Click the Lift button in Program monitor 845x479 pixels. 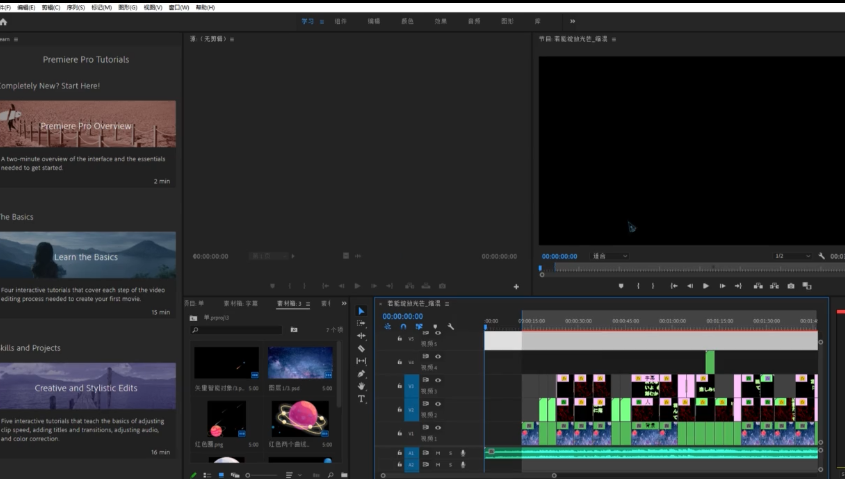pos(758,286)
